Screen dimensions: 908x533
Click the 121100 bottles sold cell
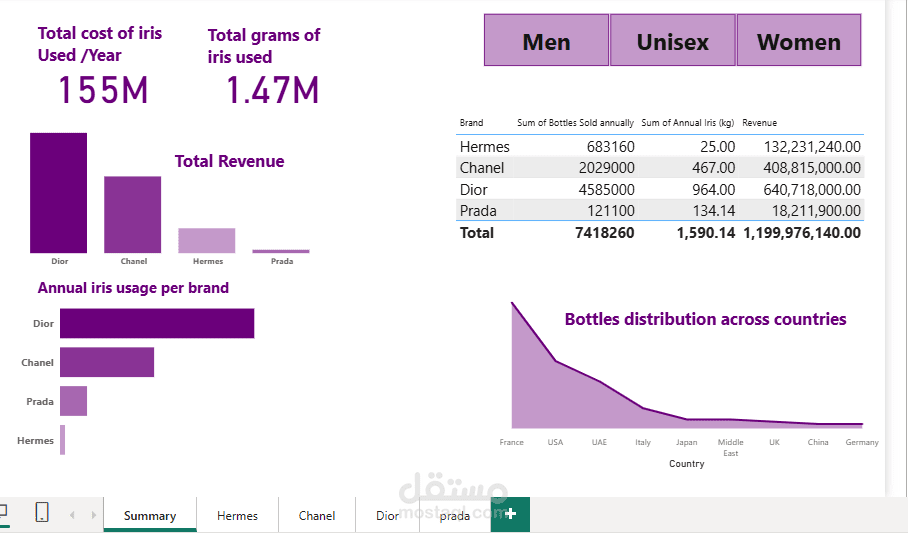coord(610,211)
